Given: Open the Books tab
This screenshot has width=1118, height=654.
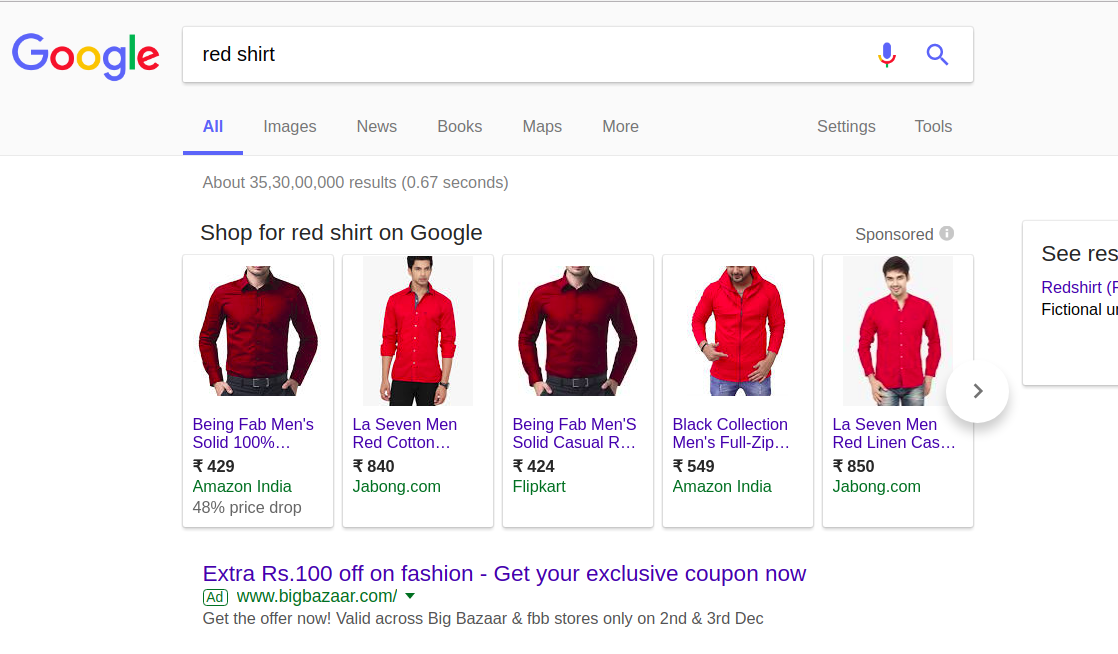Looking at the screenshot, I should 459,127.
